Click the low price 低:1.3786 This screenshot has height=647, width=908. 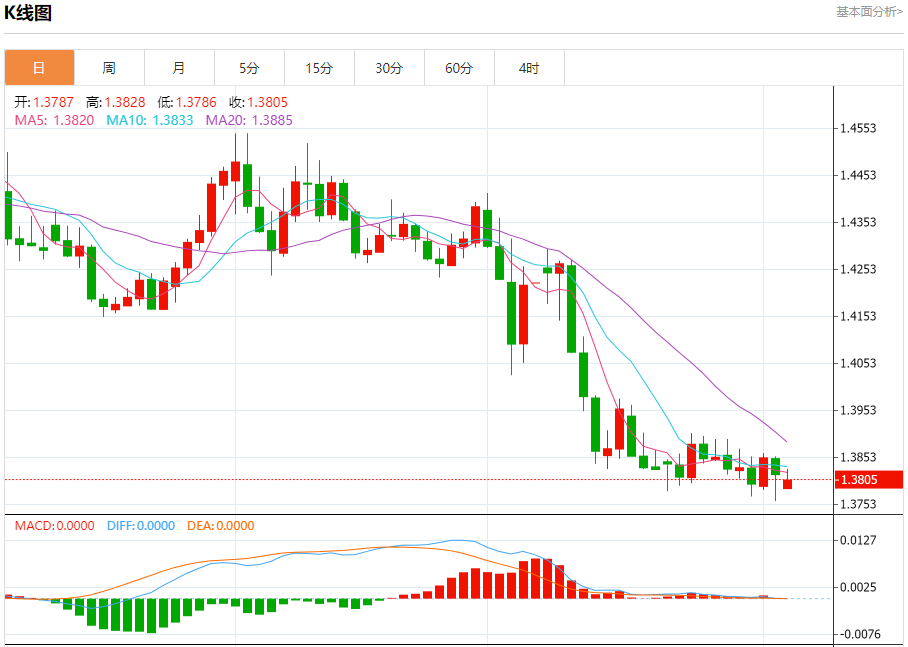point(186,103)
